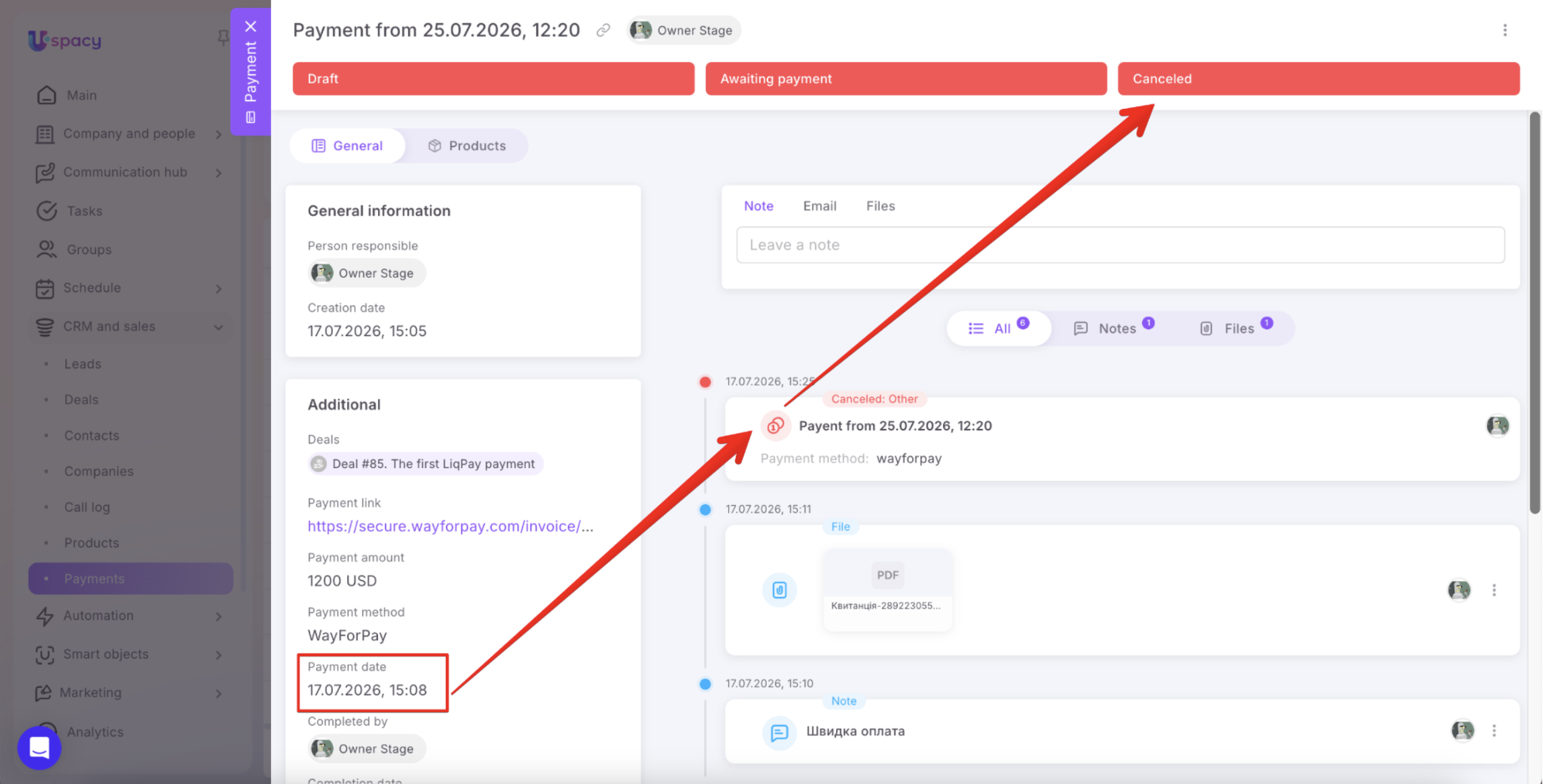This screenshot has width=1543, height=784.
Task: Filter timeline by All
Action: 998,327
